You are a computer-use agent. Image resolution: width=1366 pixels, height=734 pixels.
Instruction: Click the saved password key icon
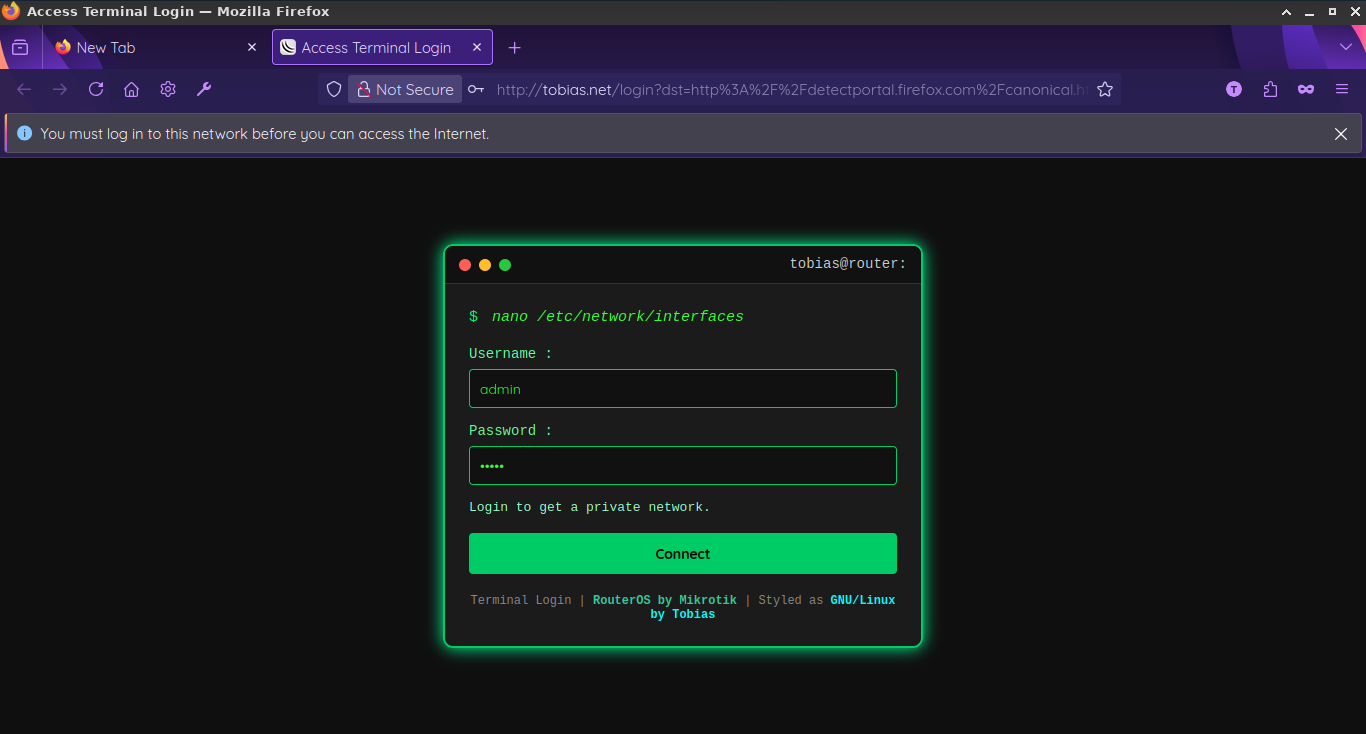(476, 89)
